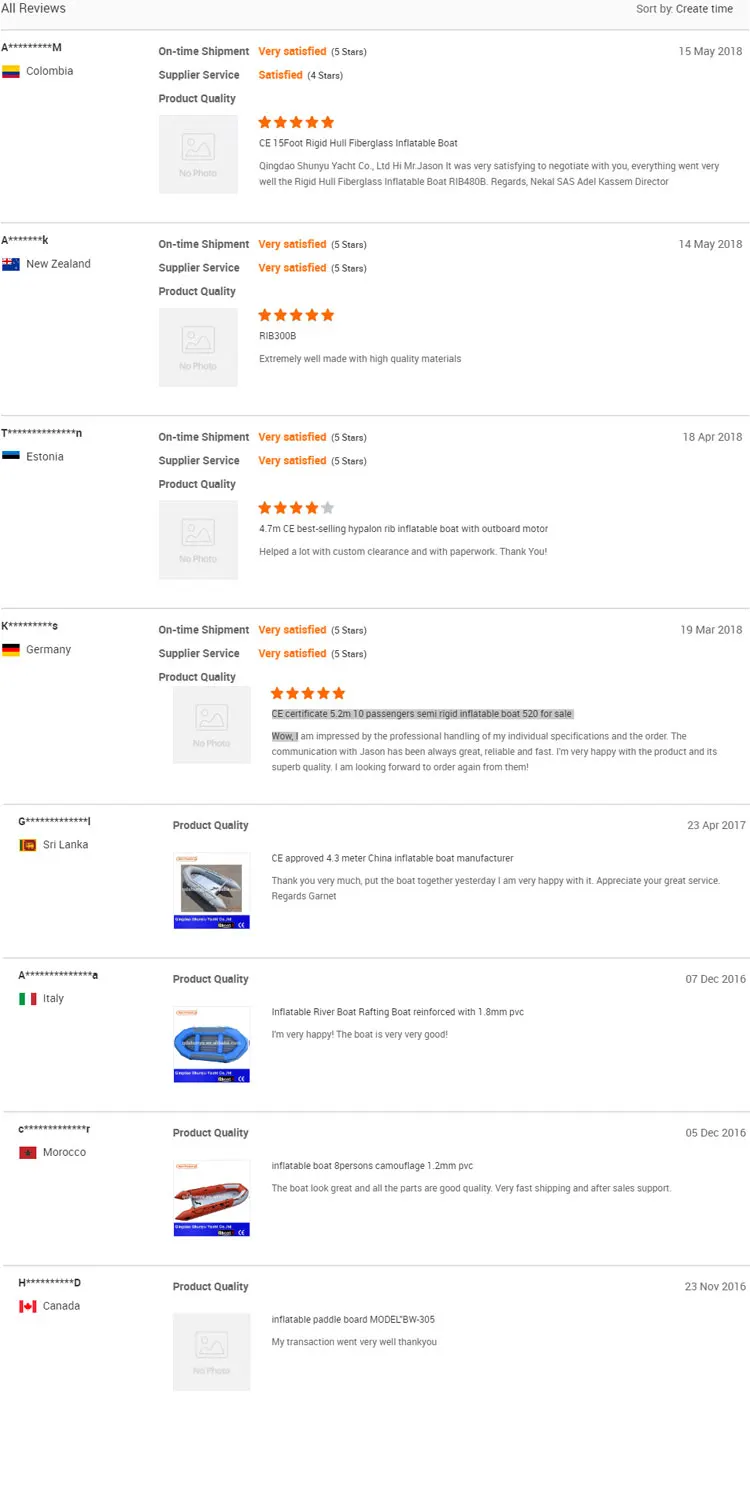Click 'Inflatable River Boat Rafting Boat' product title
The height and width of the screenshot is (1500, 750).
[x=397, y=1012]
